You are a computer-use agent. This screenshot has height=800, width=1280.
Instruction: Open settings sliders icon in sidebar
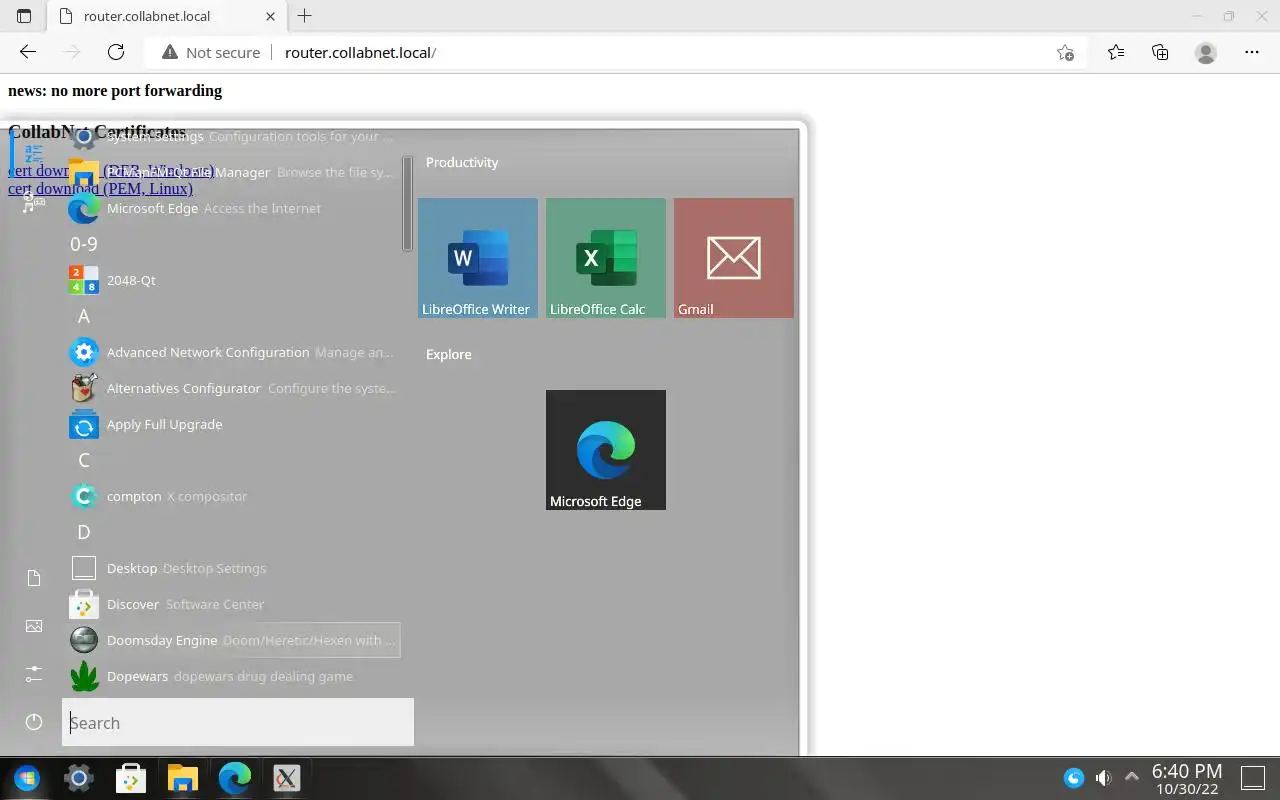[34, 674]
